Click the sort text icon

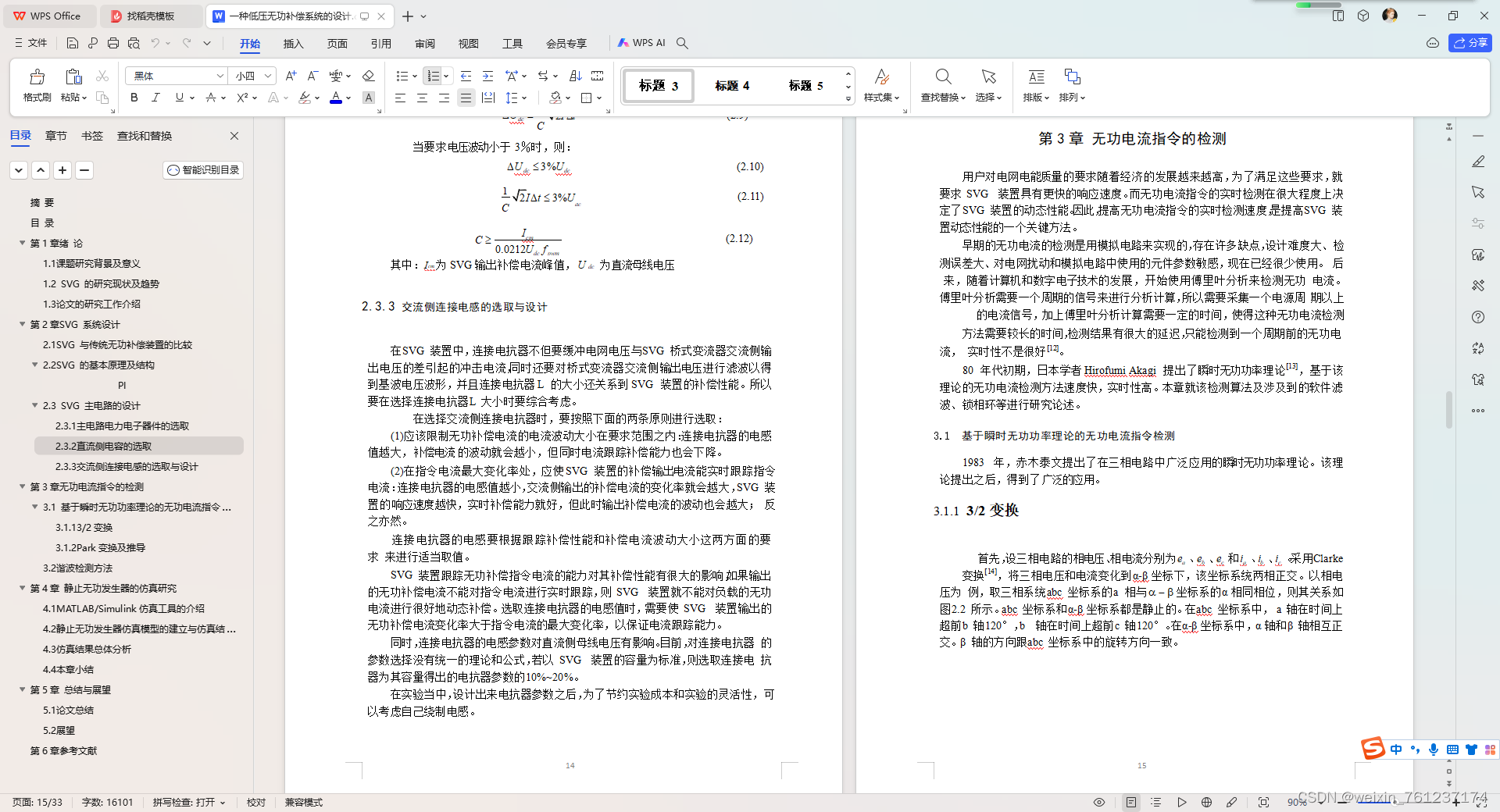click(x=576, y=76)
